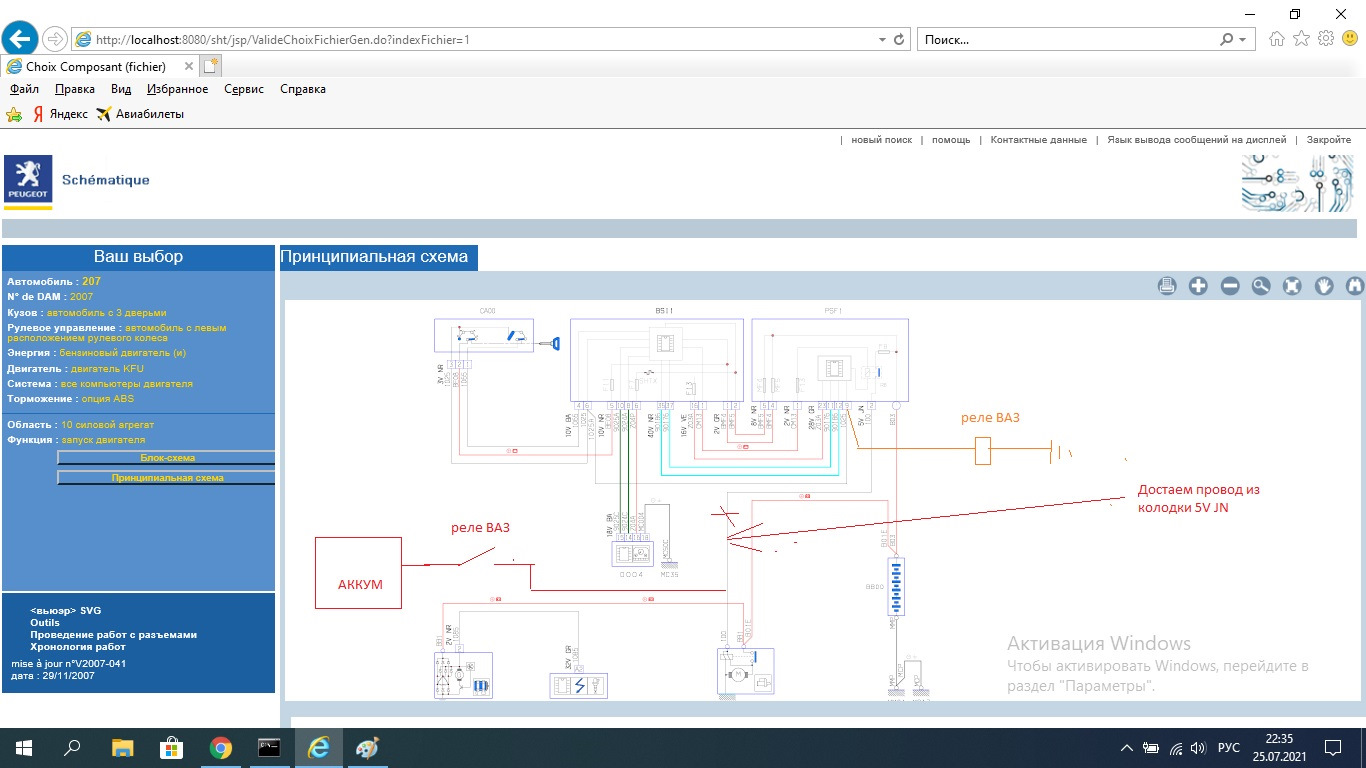Image resolution: width=1366 pixels, height=768 pixels.
Task: Open the Файл menu
Action: (x=24, y=89)
